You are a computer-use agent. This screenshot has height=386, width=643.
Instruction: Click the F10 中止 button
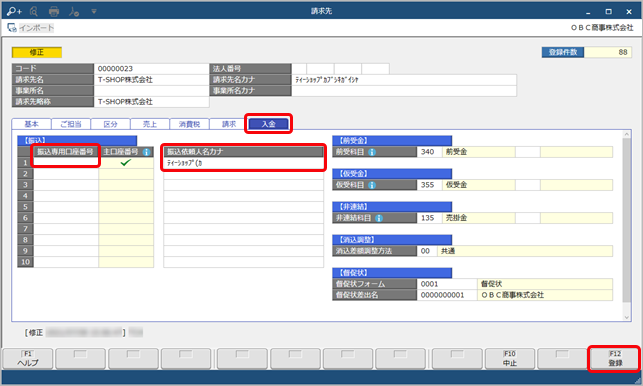510,359
